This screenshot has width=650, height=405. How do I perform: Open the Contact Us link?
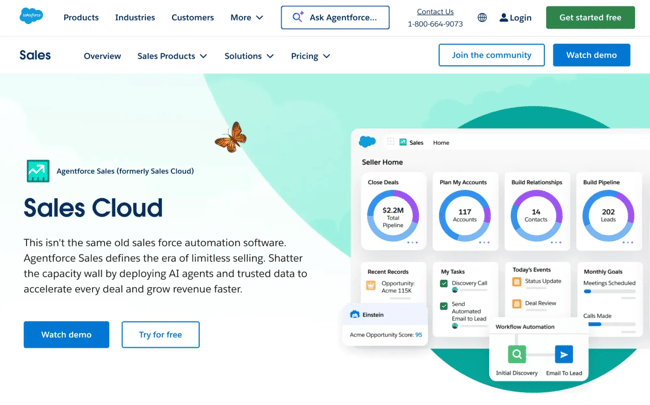(x=435, y=12)
